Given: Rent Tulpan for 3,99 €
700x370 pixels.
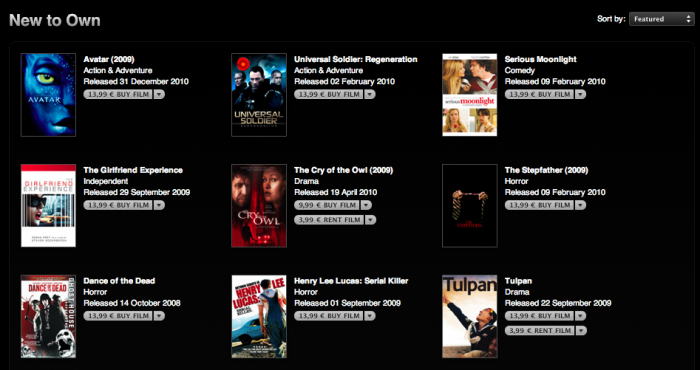Looking at the screenshot, I should coord(540,331).
